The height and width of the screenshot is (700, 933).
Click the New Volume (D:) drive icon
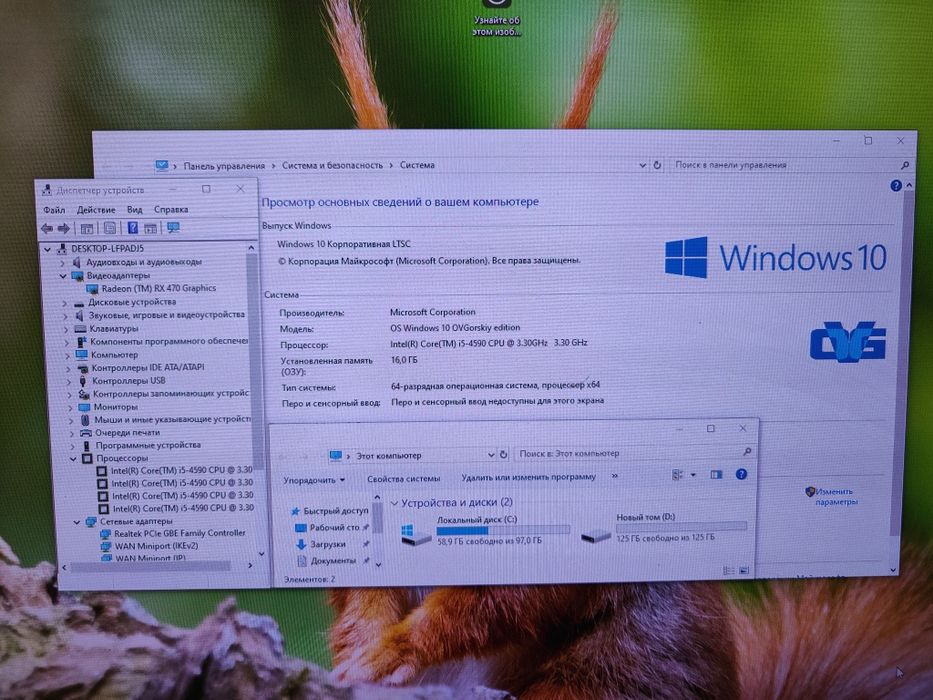[x=596, y=535]
